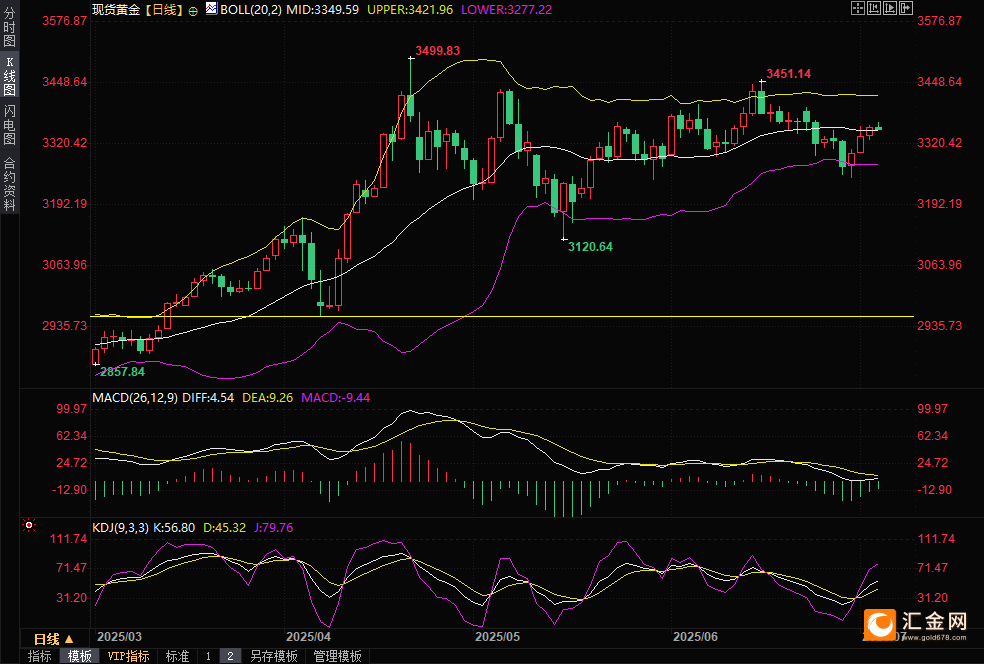Open the MACD(26,12,9) indicator settings
The height and width of the screenshot is (664, 984).
(x=135, y=398)
